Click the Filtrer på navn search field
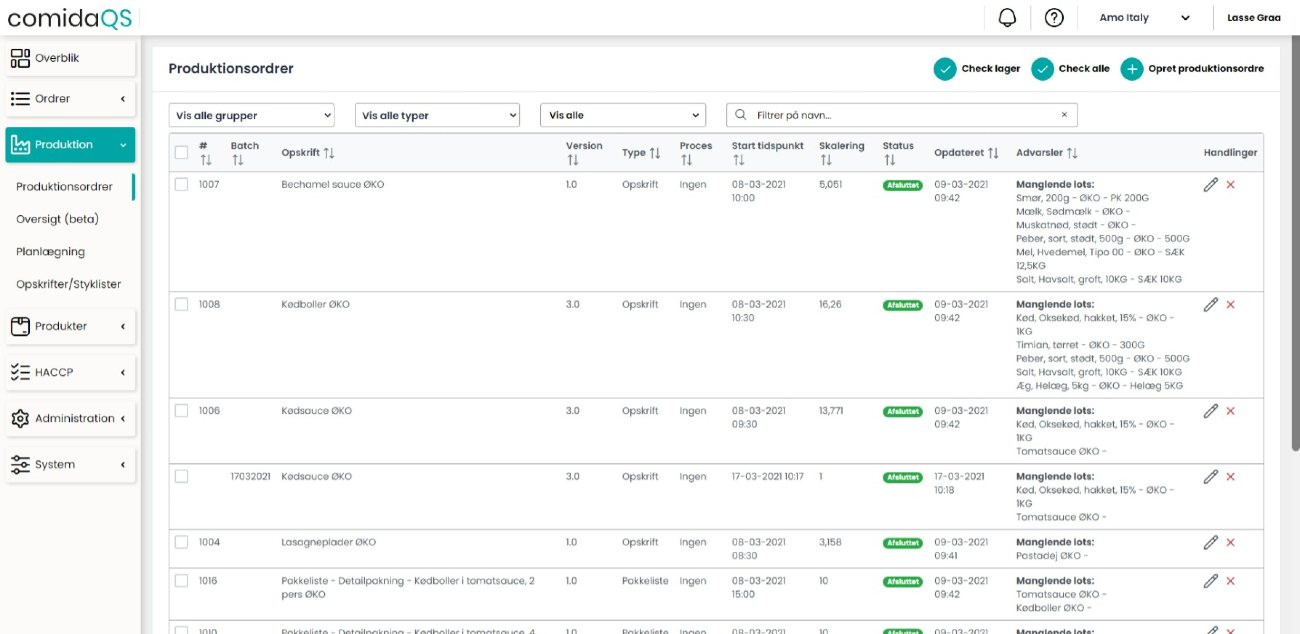 coord(900,115)
